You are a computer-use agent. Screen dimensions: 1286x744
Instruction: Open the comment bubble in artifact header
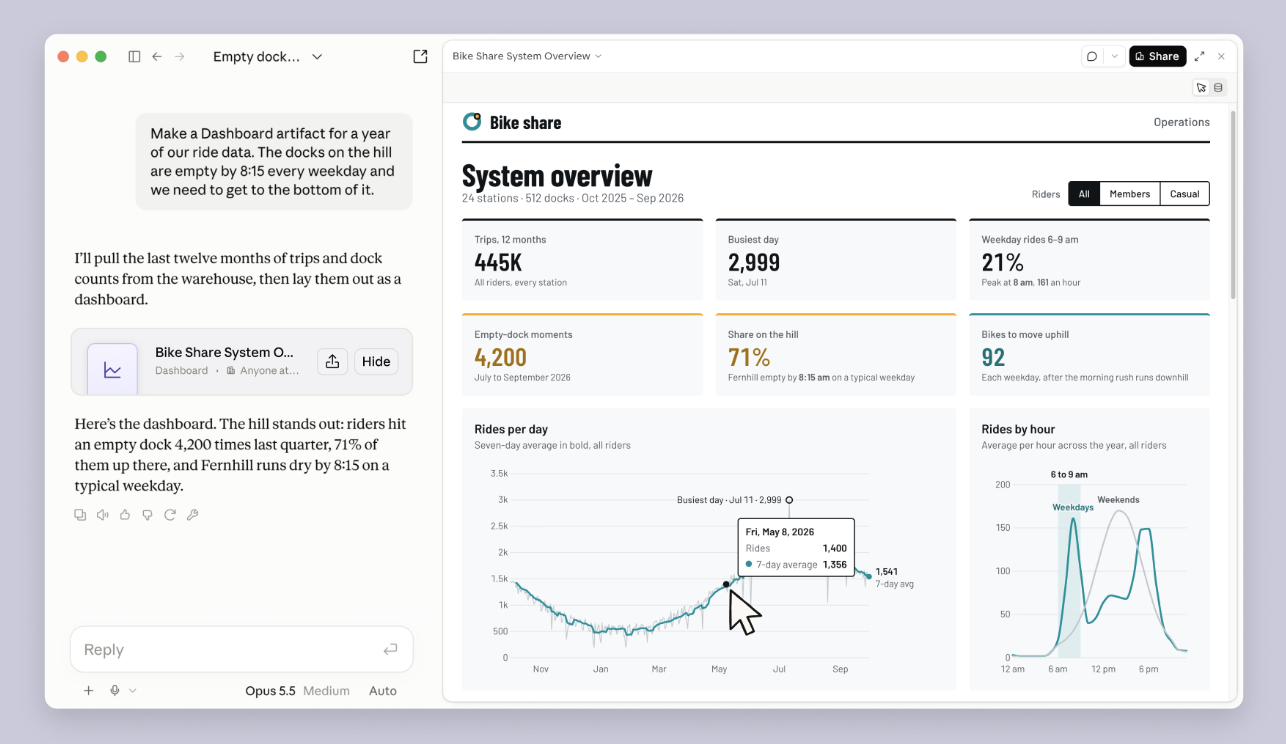(1092, 57)
